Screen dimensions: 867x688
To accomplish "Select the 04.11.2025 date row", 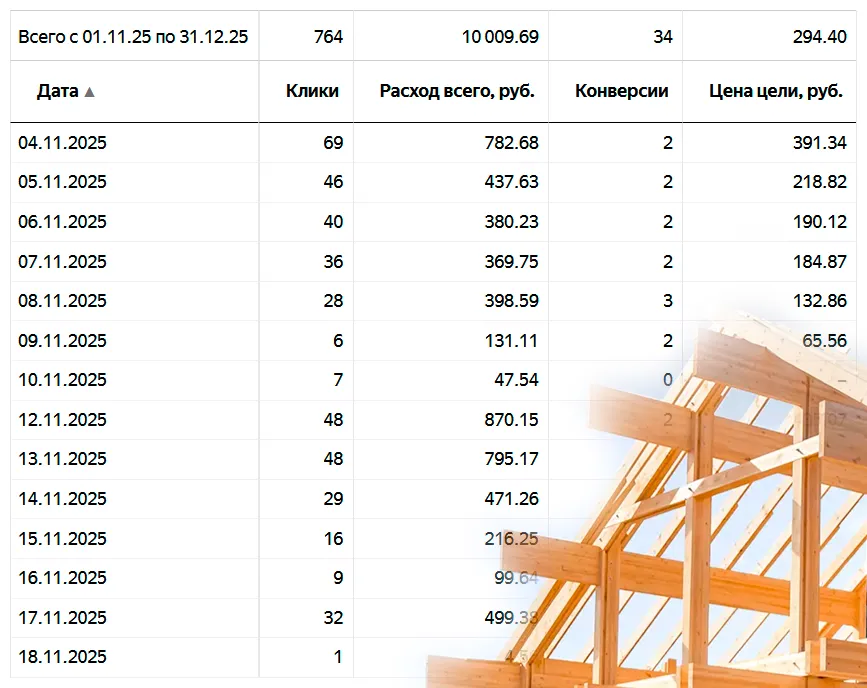I will (62, 143).
